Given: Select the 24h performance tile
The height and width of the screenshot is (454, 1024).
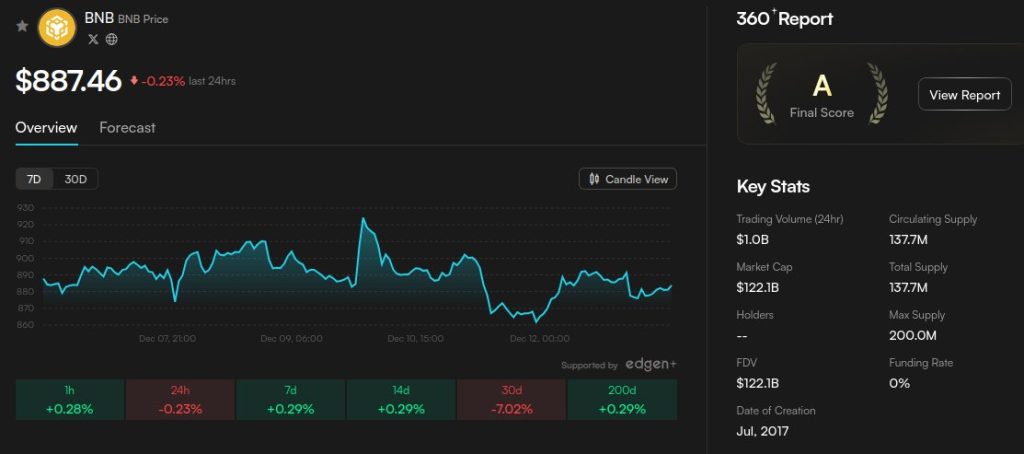Looking at the screenshot, I should click(180, 400).
